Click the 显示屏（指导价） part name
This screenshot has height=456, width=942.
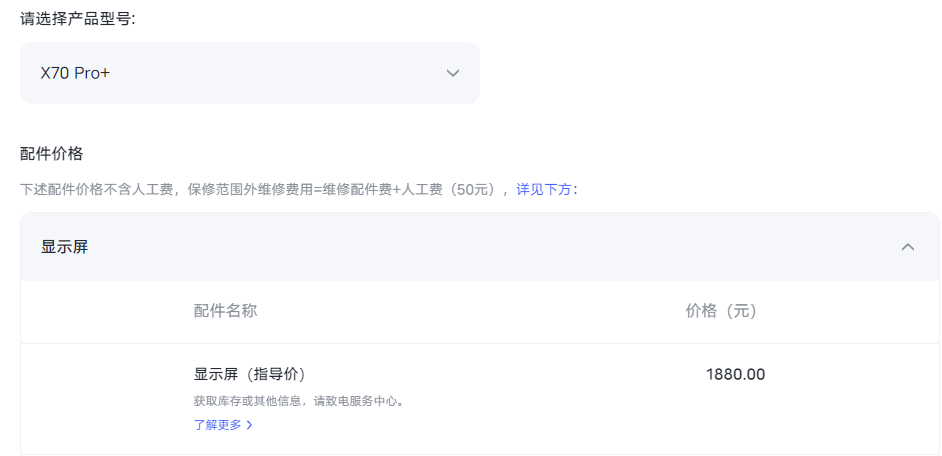(x=249, y=374)
